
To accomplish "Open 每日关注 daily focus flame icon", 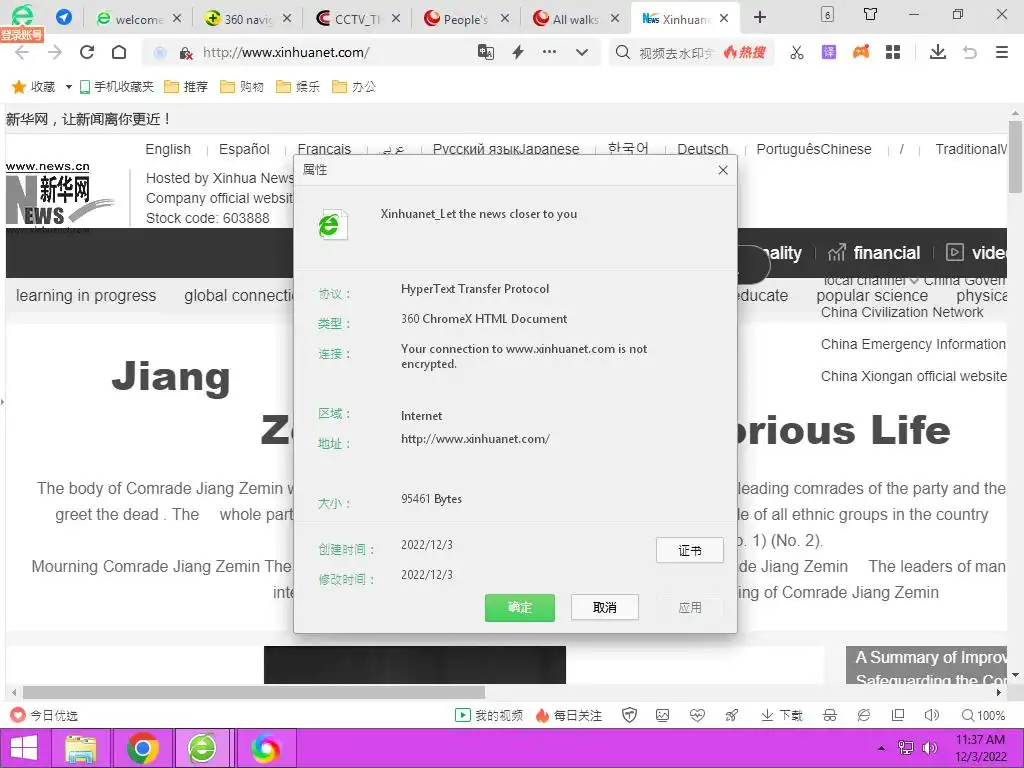I will [569, 716].
